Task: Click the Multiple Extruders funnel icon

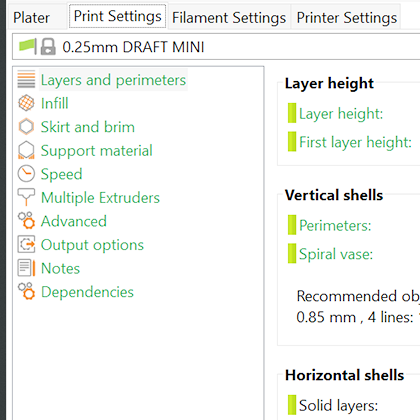Action: click(26, 197)
